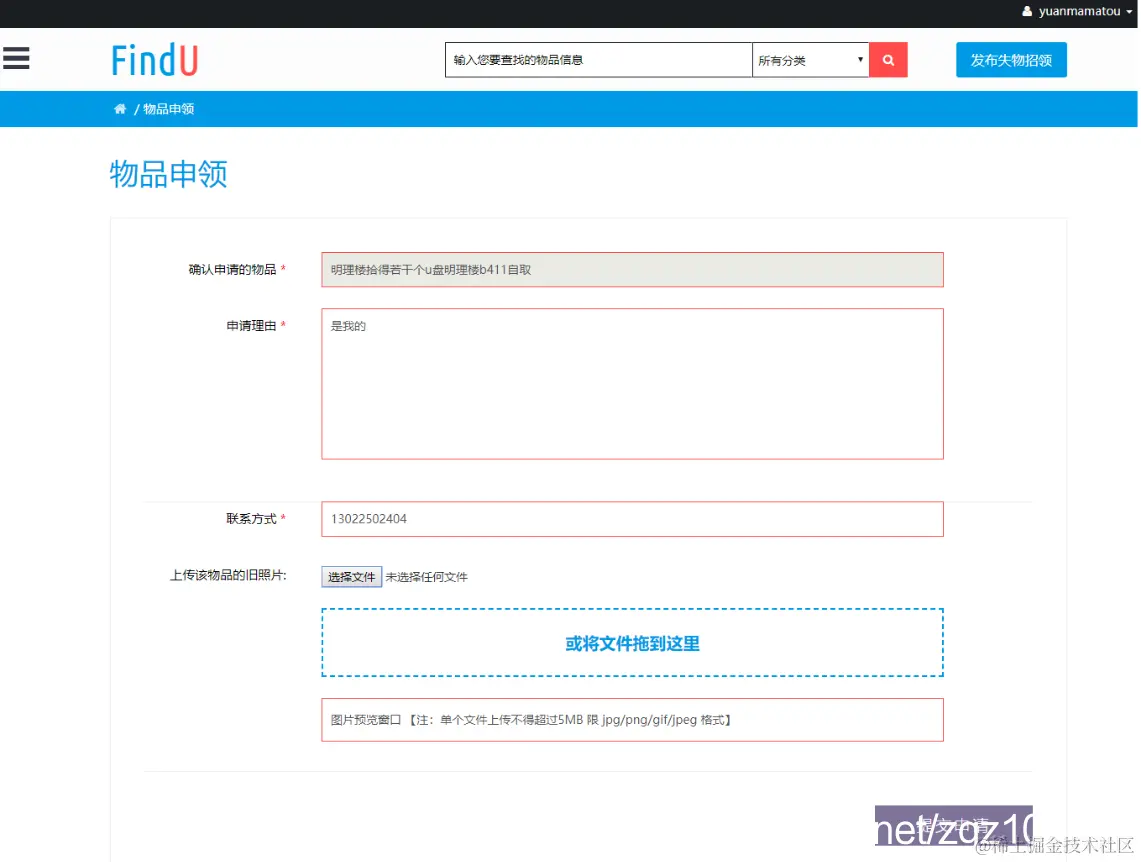
Task: Focus the item search input field
Action: pos(598,60)
